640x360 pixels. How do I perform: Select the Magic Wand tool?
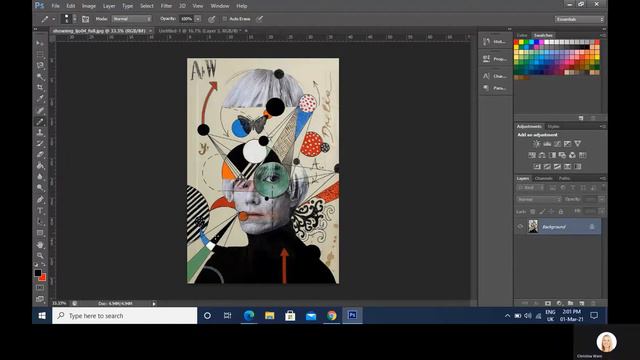(40, 76)
